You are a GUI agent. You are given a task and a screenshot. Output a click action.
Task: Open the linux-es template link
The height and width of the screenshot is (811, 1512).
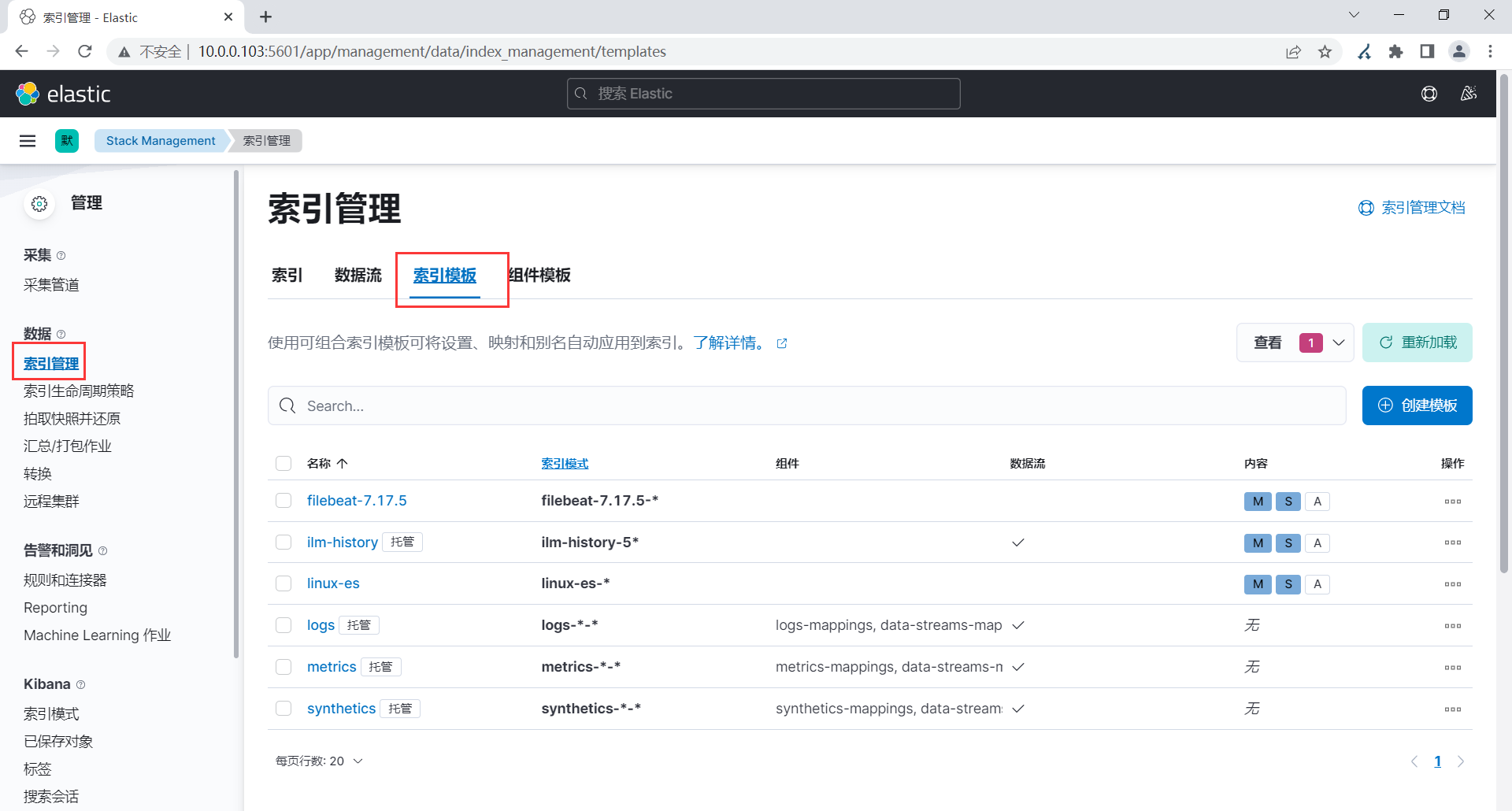pyautogui.click(x=333, y=583)
